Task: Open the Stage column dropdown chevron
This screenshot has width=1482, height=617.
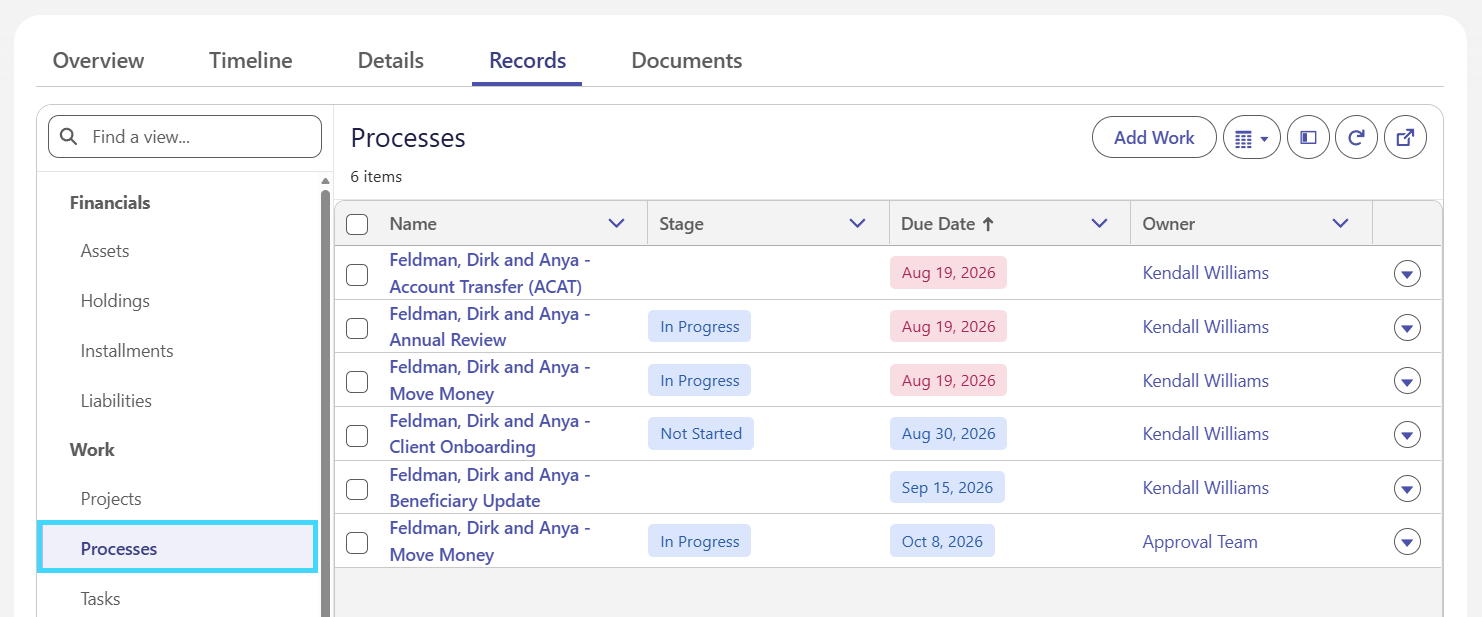Action: pos(857,223)
